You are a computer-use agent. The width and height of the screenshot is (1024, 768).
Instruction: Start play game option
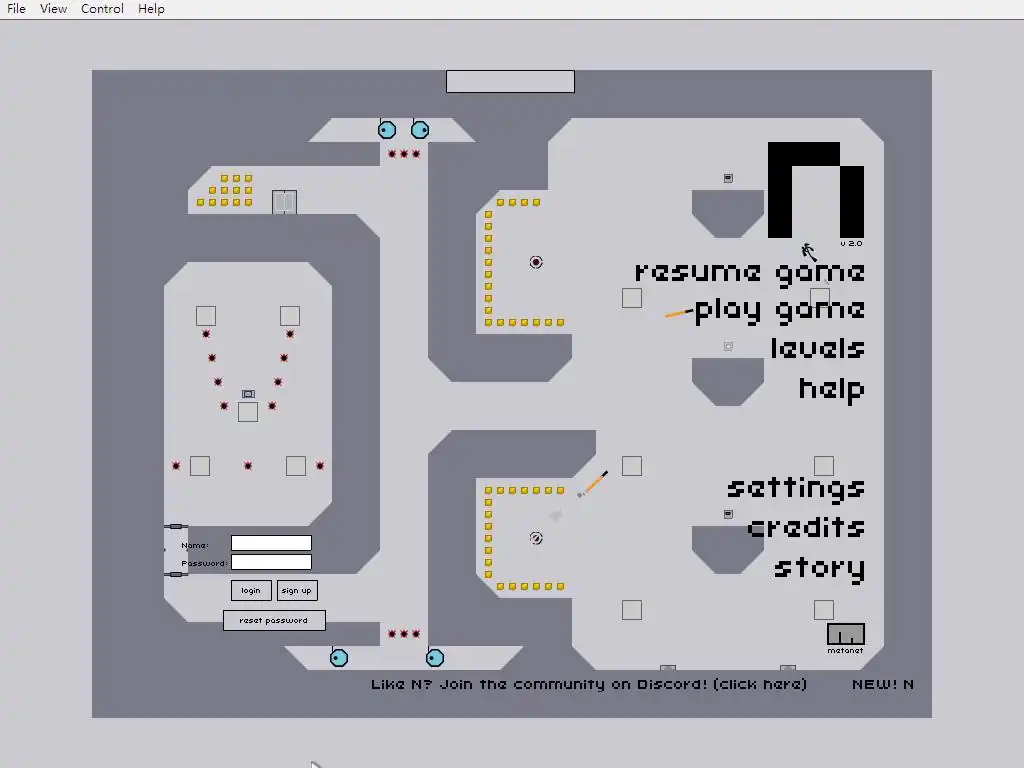tap(780, 311)
